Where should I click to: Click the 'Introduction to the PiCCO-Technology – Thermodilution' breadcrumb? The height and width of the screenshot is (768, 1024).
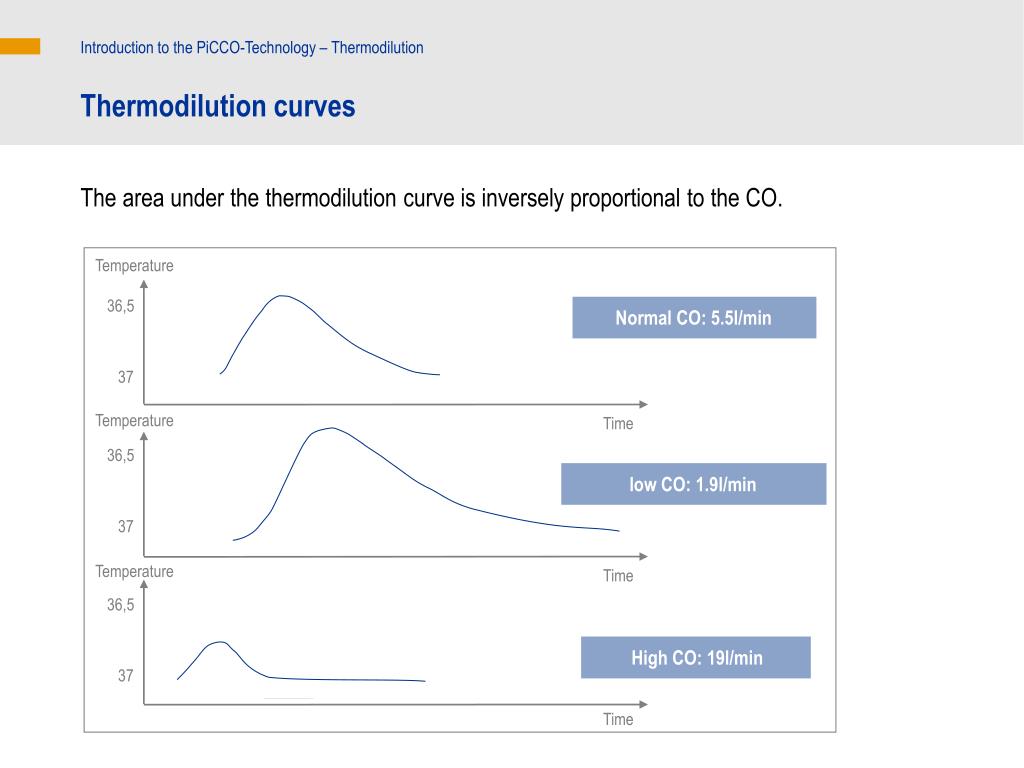pyautogui.click(x=251, y=48)
